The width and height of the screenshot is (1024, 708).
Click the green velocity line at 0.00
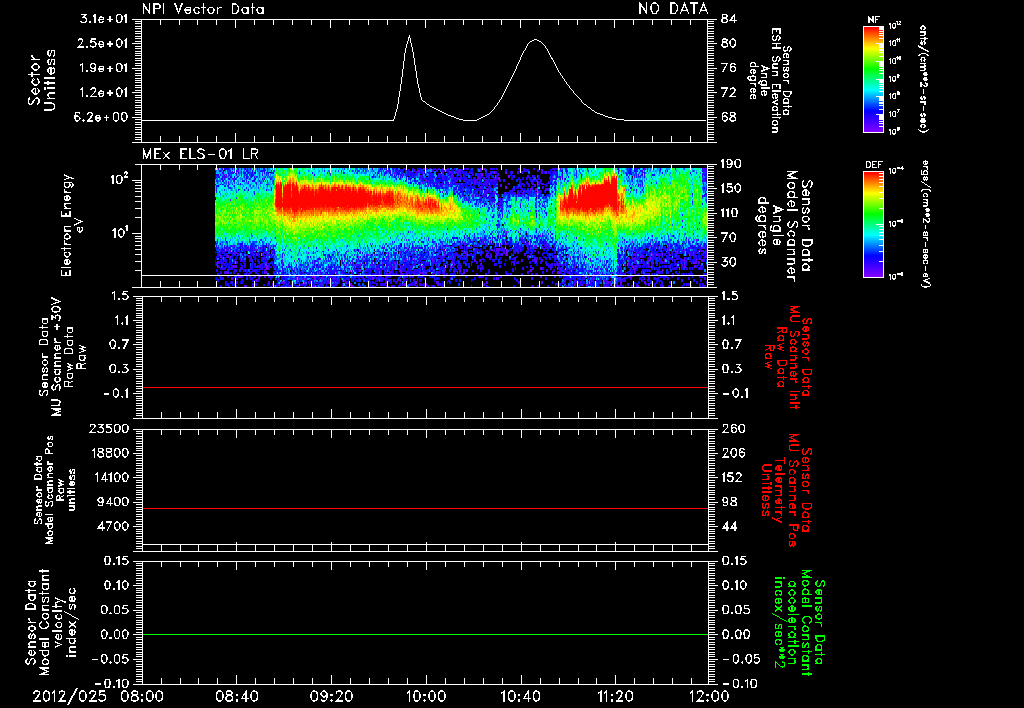[x=425, y=634]
